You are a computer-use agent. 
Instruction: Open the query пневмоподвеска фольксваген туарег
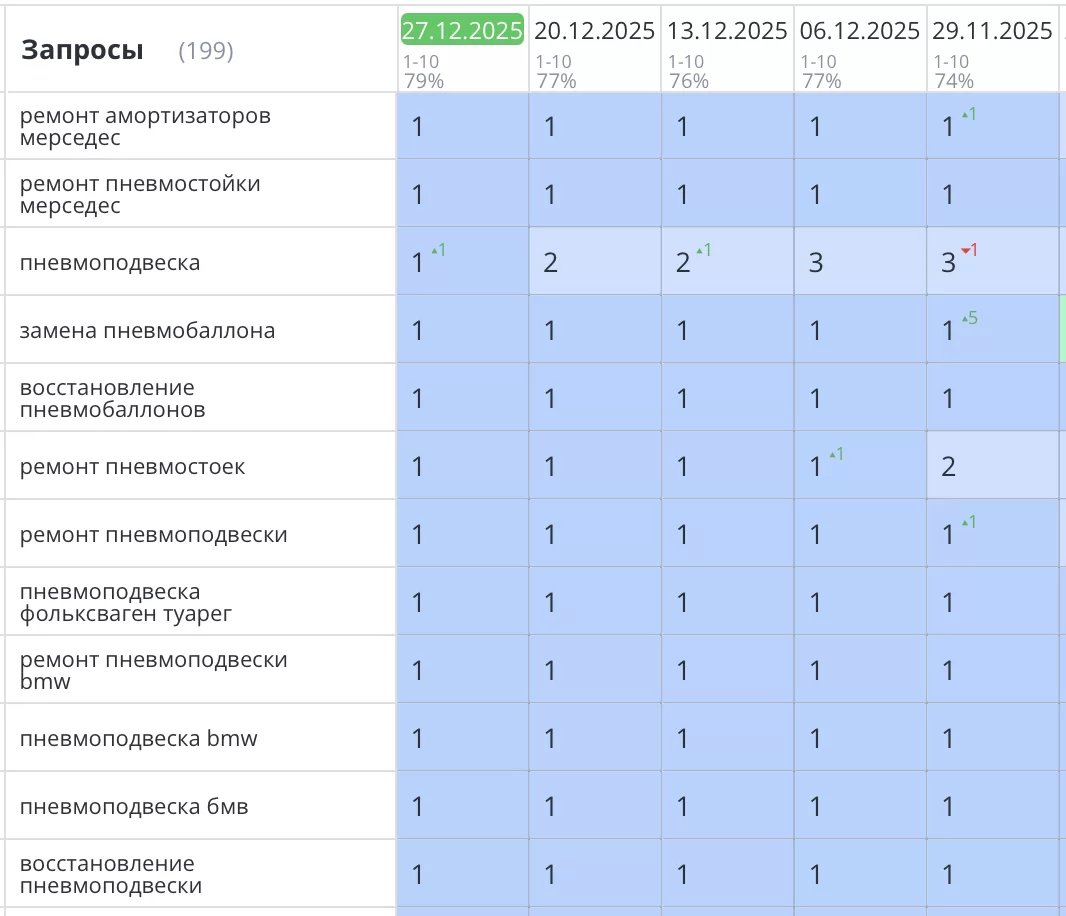click(x=125, y=602)
